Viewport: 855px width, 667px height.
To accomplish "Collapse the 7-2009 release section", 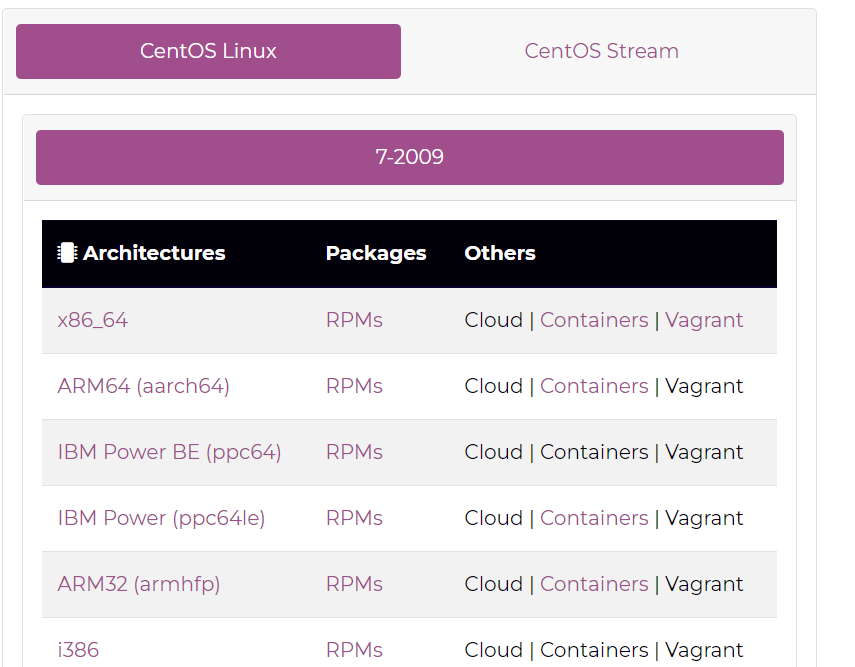I will coord(409,157).
